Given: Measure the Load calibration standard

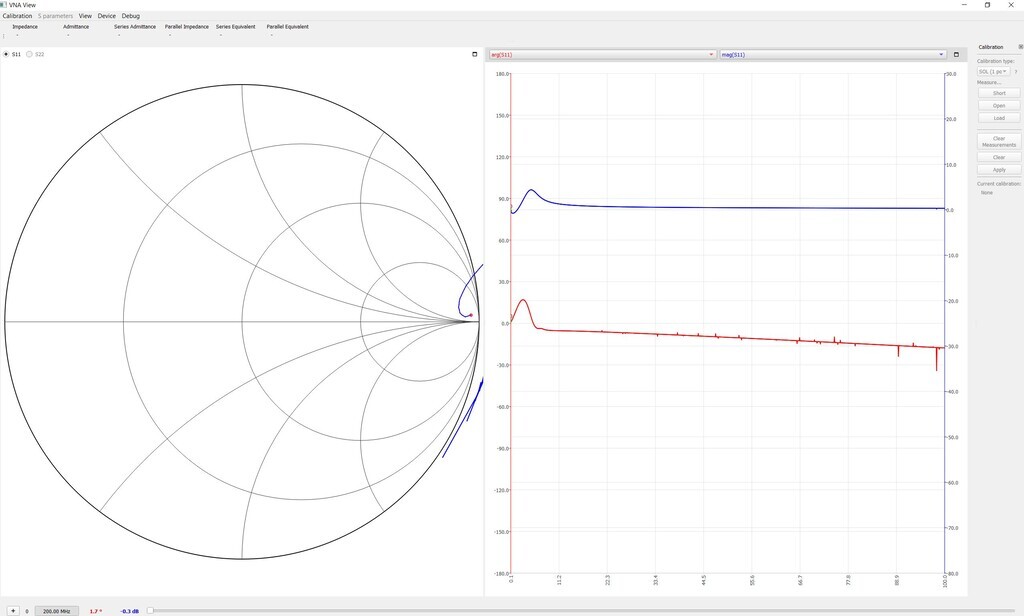Looking at the screenshot, I should 999,118.
